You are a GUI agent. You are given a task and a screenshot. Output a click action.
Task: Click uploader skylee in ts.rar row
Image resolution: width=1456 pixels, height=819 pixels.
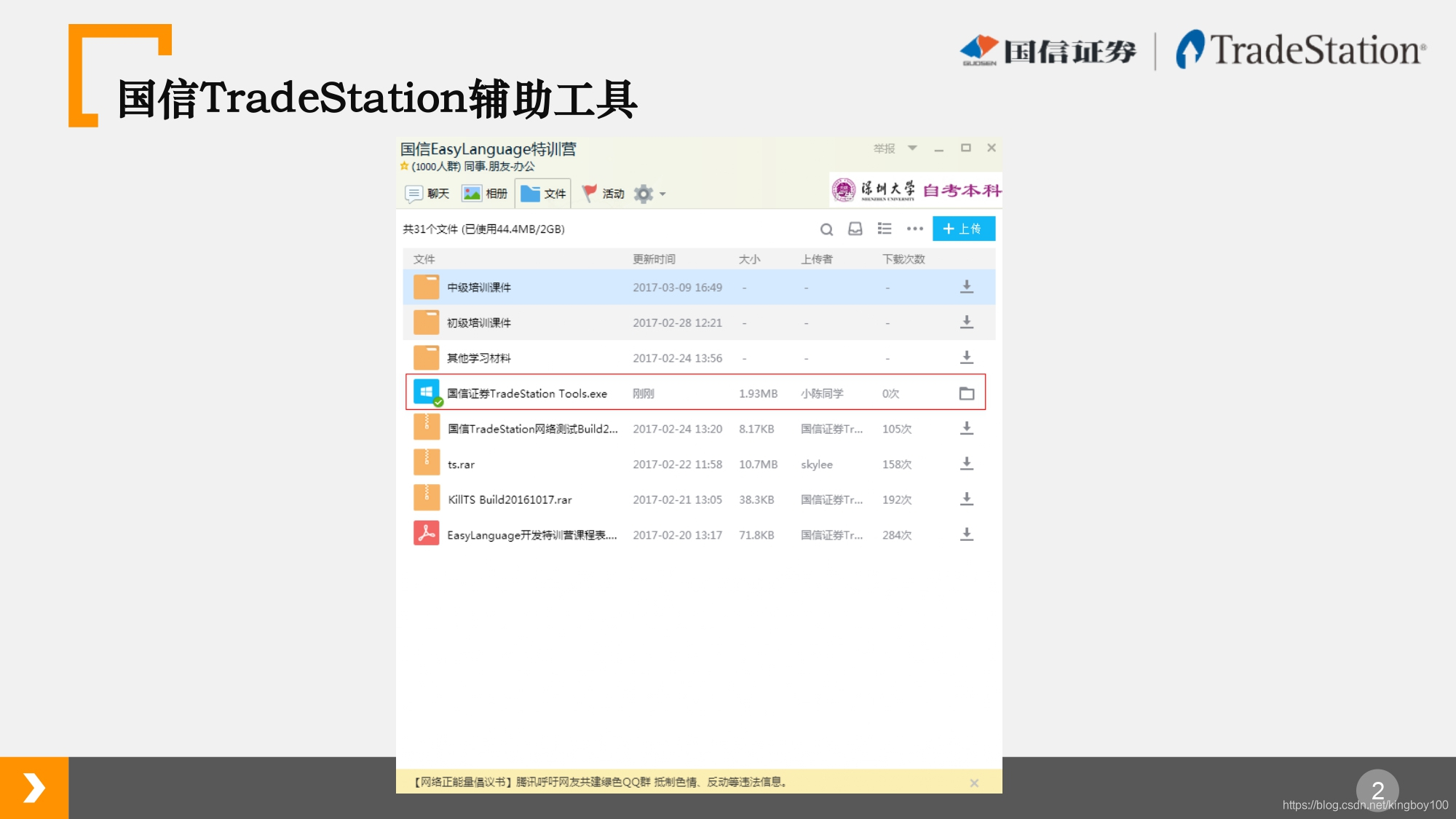(x=817, y=464)
